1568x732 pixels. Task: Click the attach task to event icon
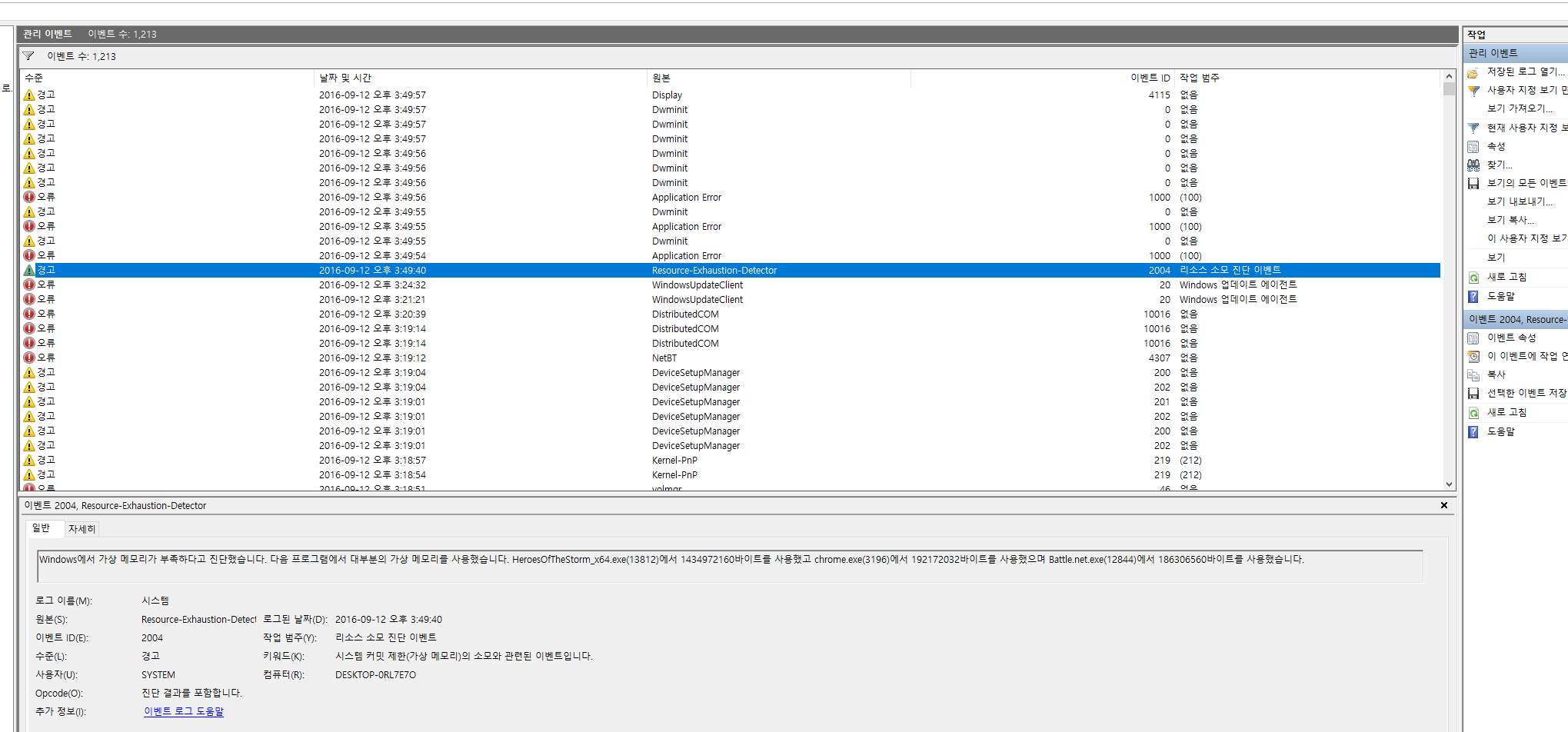click(1473, 356)
